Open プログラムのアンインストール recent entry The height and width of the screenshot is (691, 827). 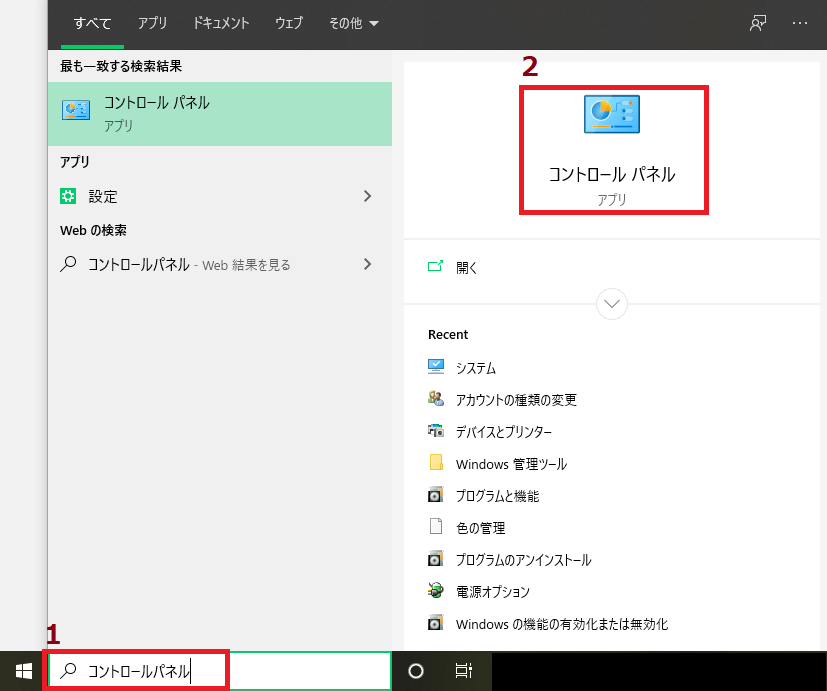point(523,560)
